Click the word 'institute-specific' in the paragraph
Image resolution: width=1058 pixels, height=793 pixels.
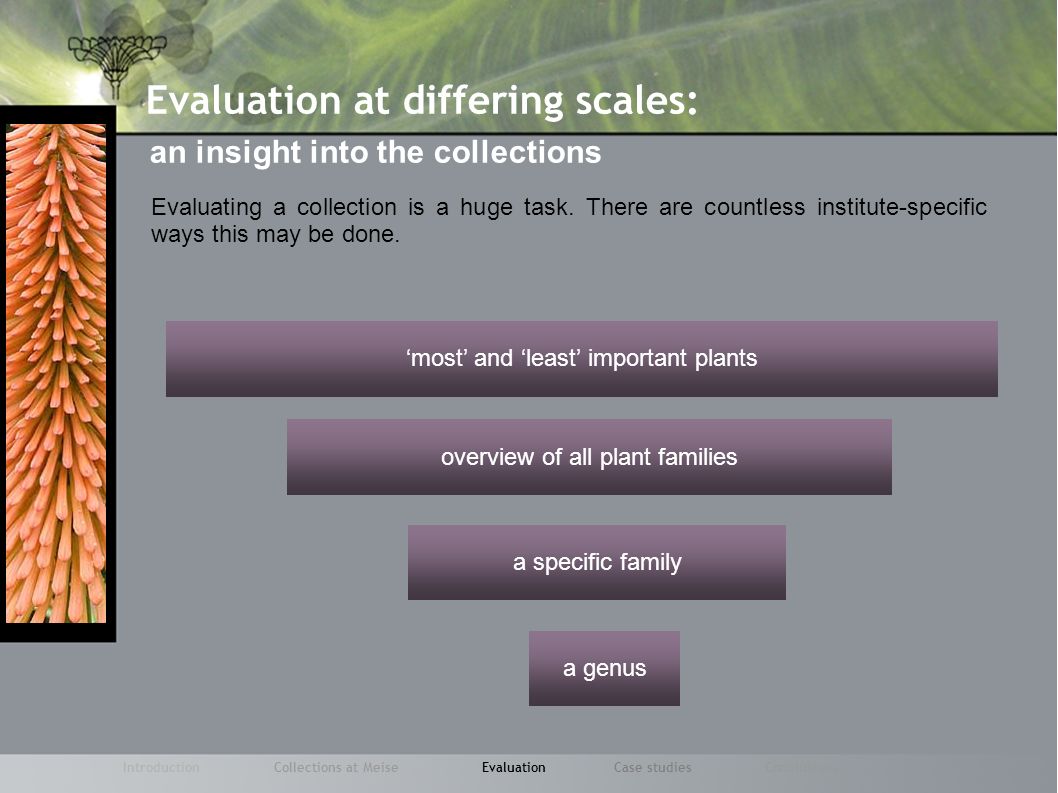902,207
